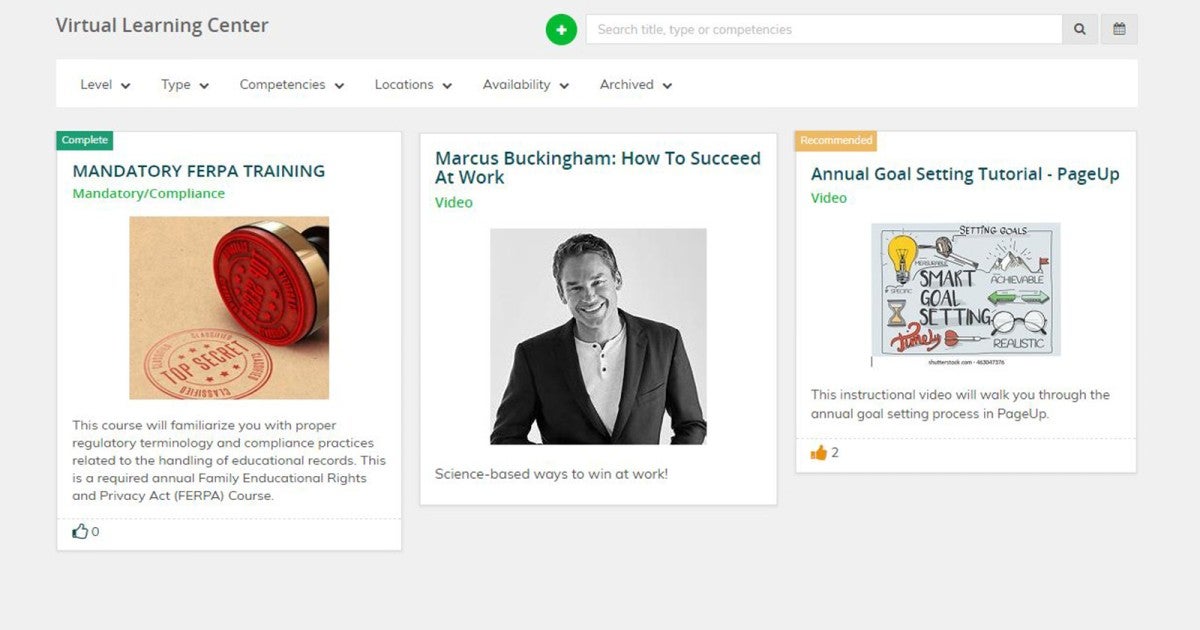1200x630 pixels.
Task: Expand the Availability filter
Action: (525, 85)
